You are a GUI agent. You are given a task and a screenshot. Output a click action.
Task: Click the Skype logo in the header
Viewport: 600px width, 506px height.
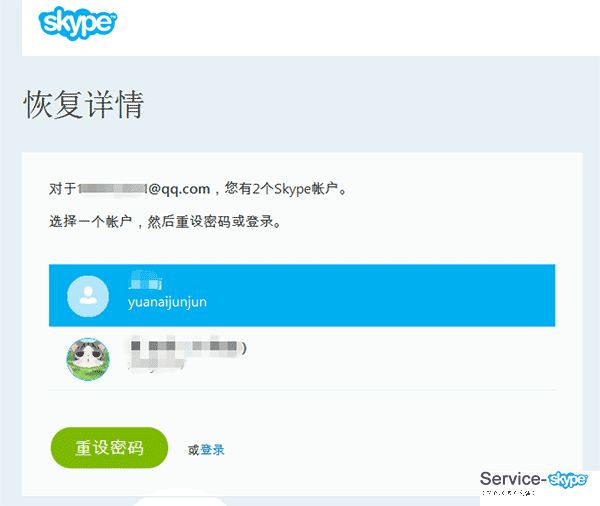point(79,23)
